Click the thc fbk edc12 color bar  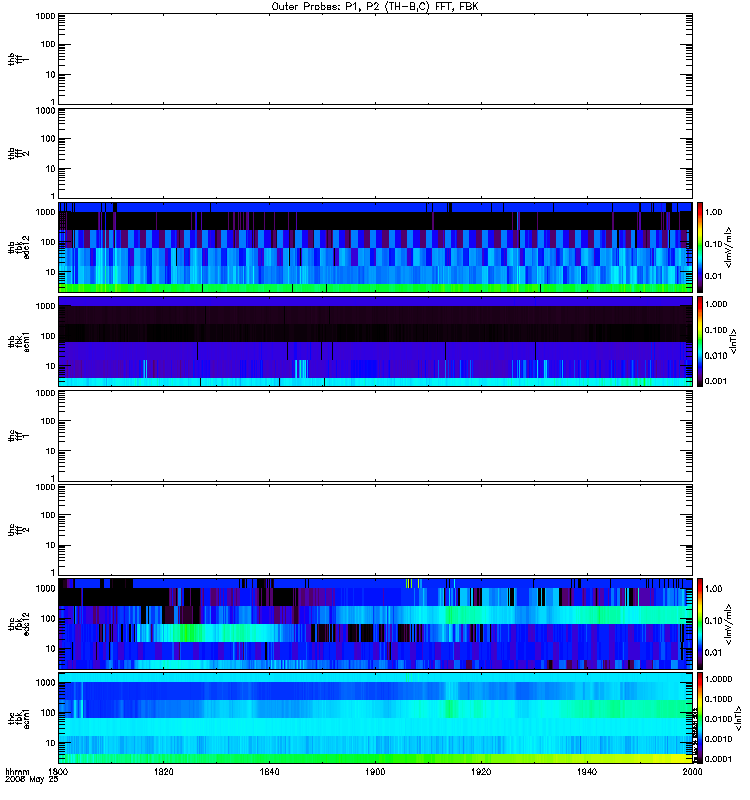point(700,623)
